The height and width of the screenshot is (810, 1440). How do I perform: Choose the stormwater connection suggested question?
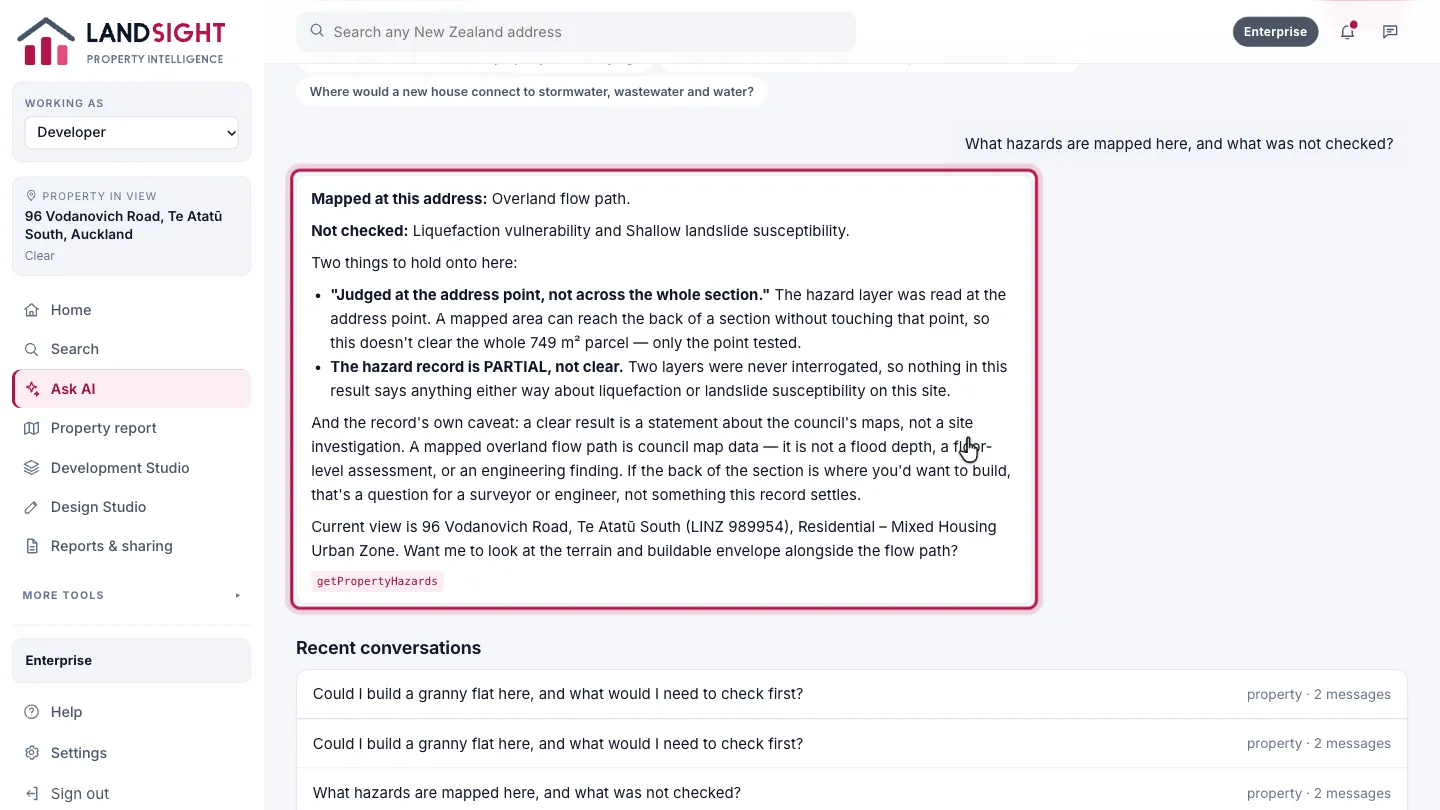[532, 92]
